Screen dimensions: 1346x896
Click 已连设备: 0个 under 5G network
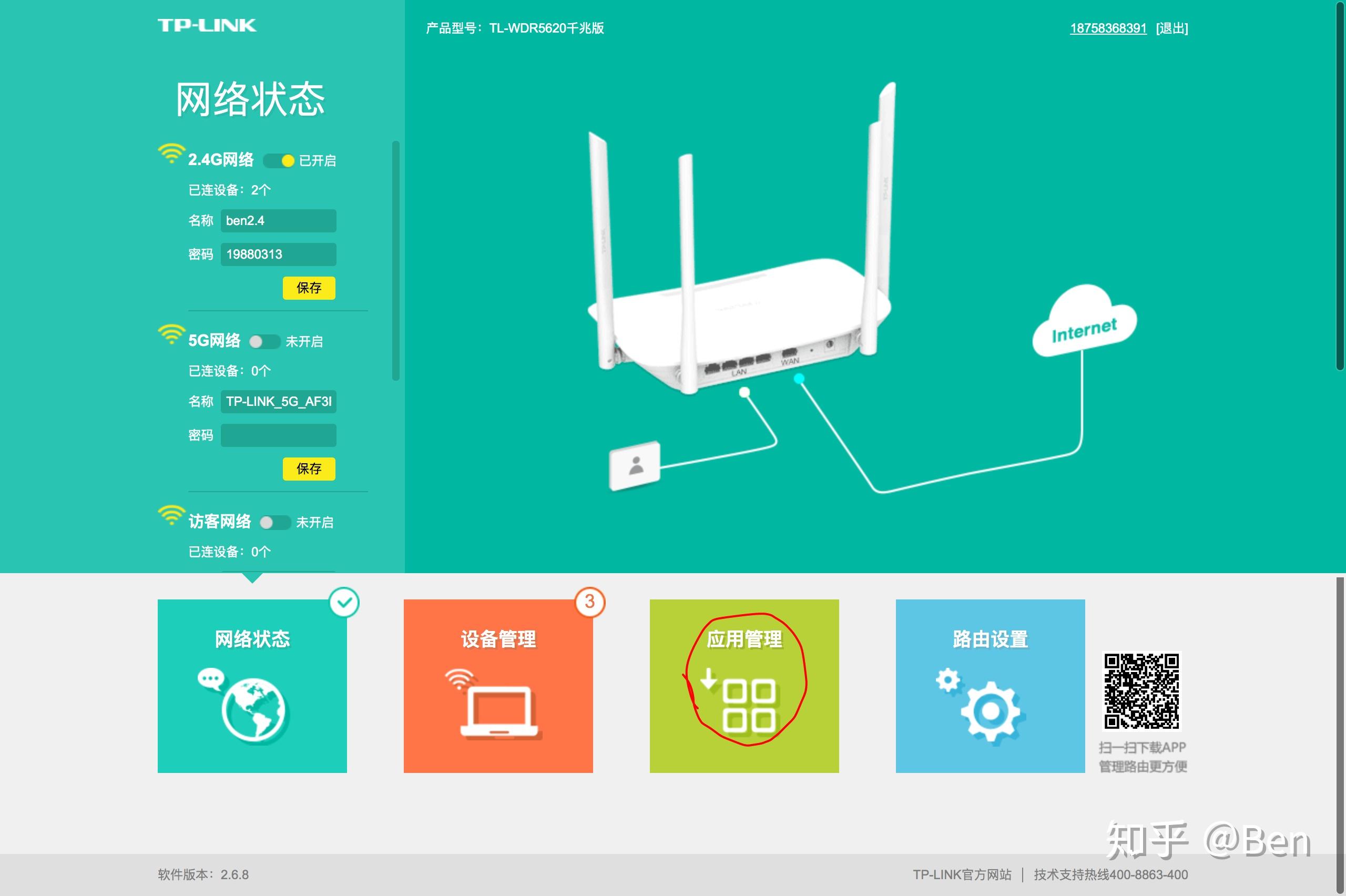click(230, 371)
